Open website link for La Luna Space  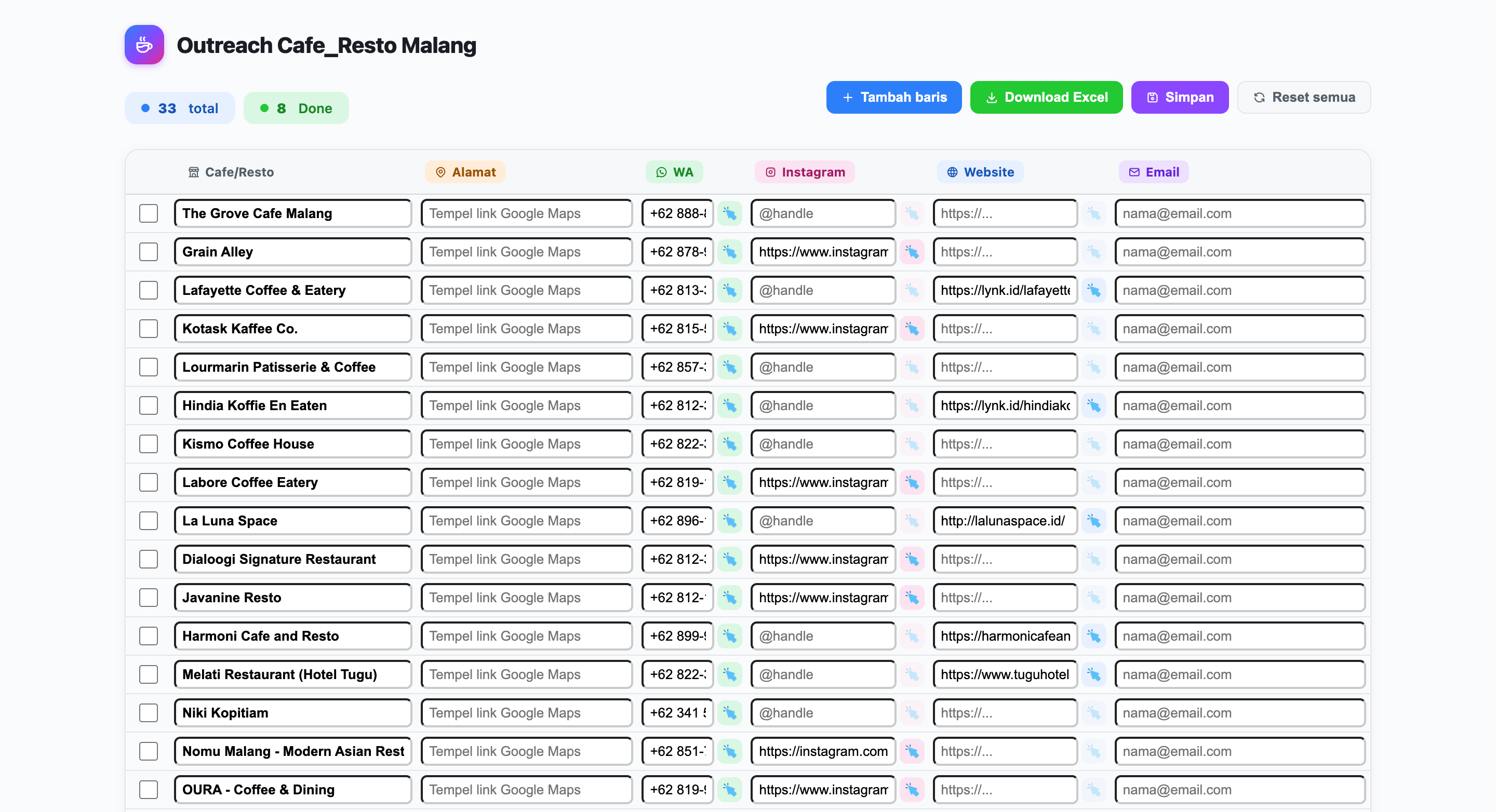[1093, 521]
